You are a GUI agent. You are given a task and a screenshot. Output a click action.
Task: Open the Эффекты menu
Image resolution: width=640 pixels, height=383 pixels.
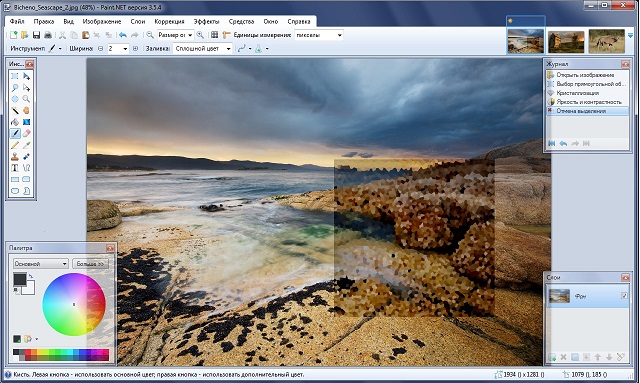click(x=207, y=21)
